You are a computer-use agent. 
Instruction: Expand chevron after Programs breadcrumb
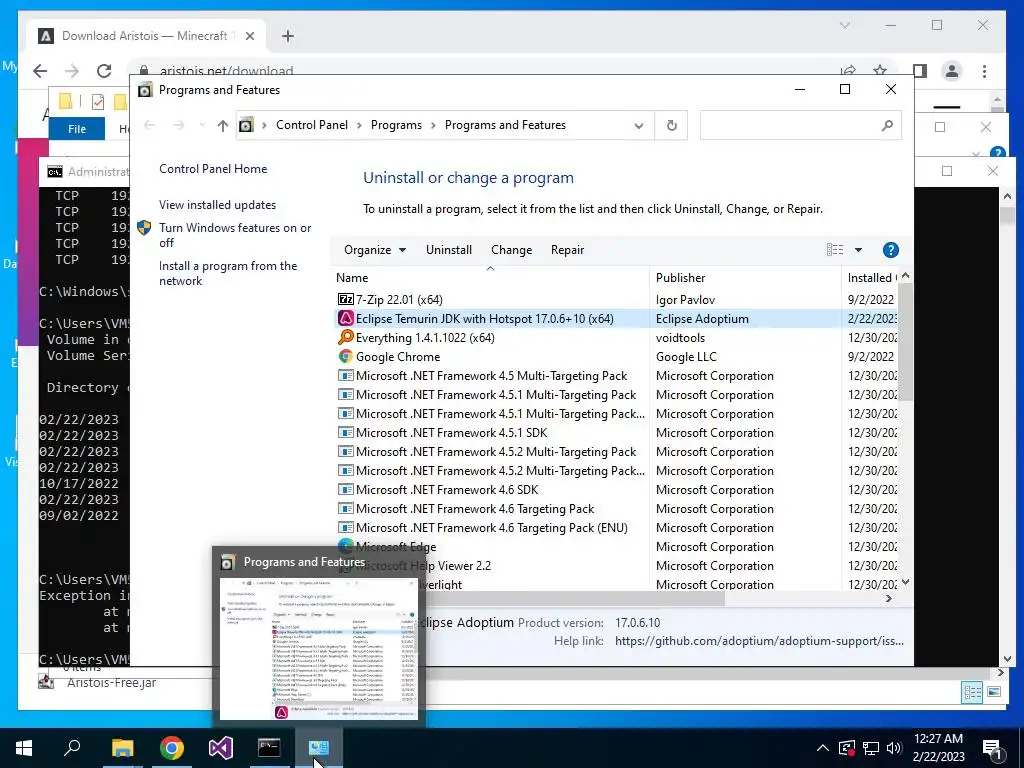(x=433, y=125)
